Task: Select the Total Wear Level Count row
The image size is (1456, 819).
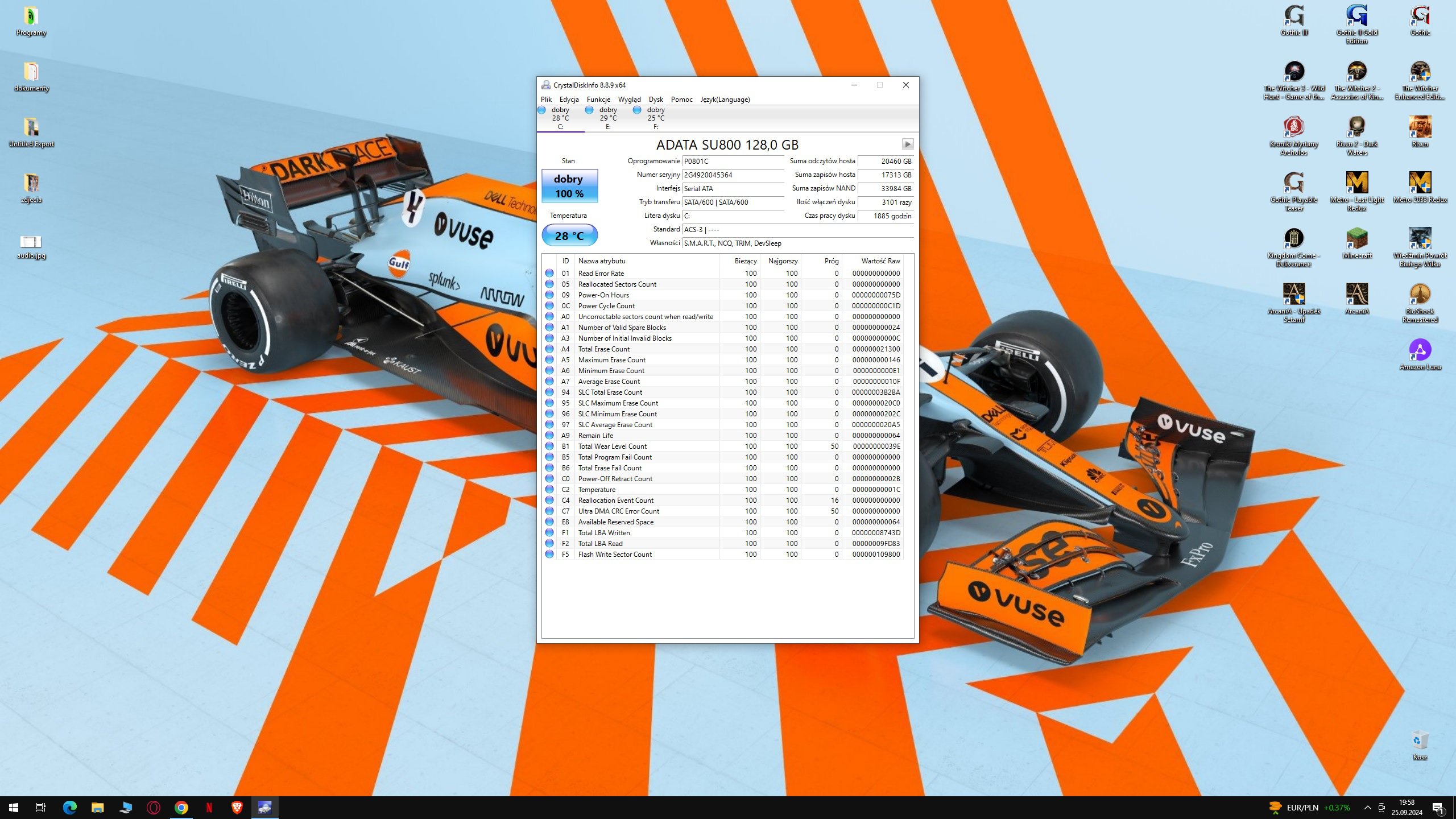Action: tap(723, 446)
